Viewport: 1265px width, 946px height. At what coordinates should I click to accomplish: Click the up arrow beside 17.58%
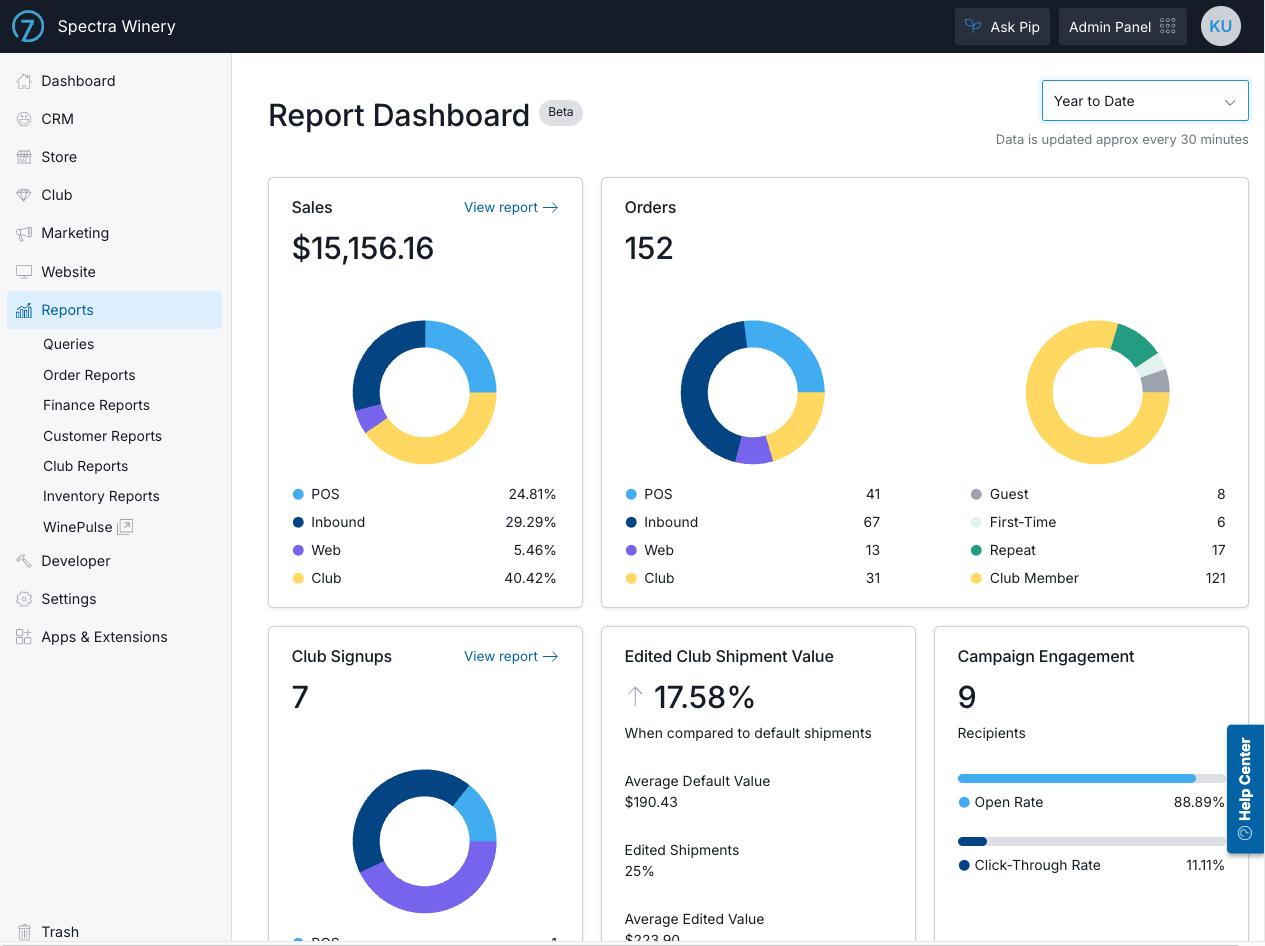634,697
